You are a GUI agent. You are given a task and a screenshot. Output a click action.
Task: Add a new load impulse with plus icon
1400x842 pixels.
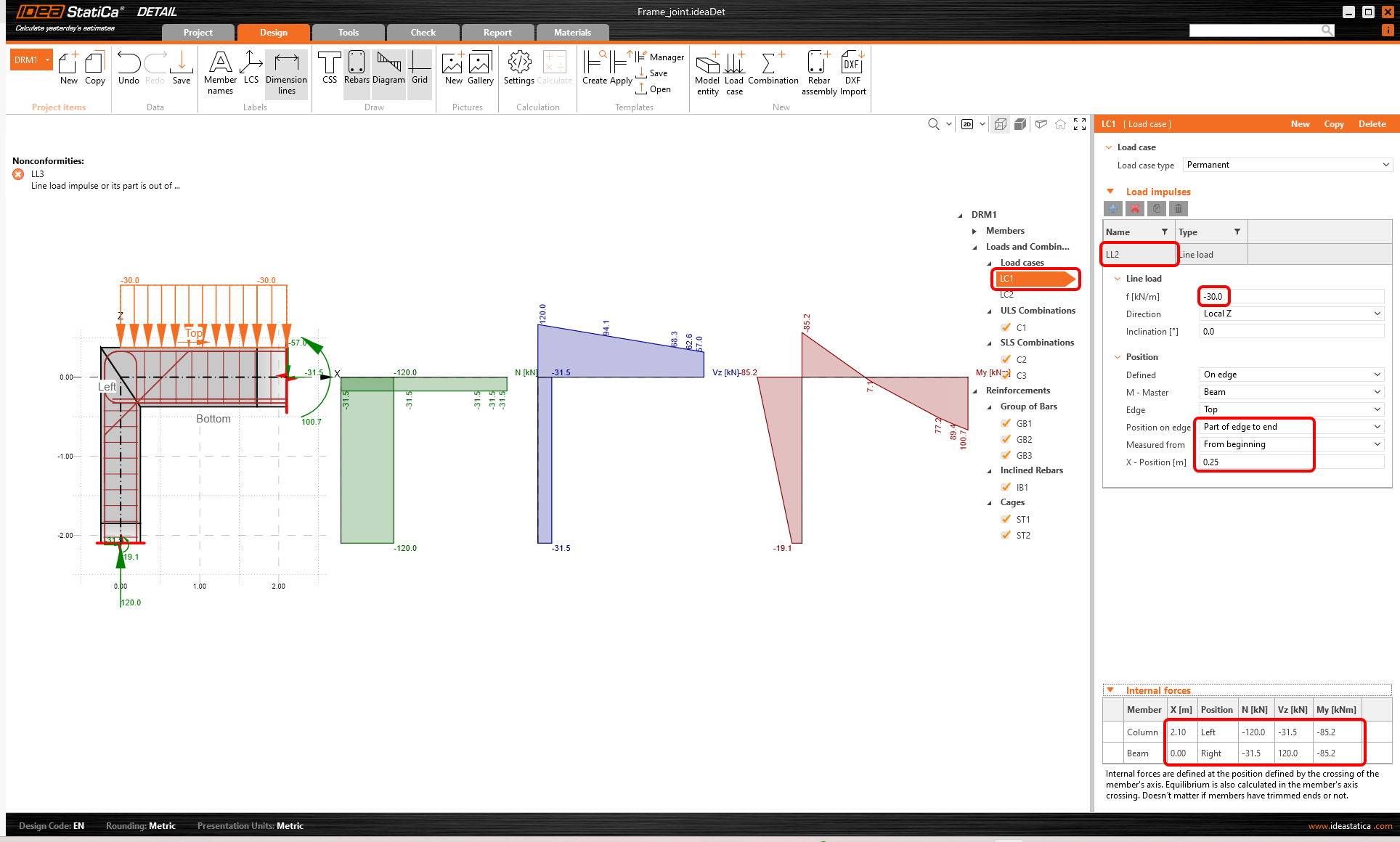[x=1113, y=208]
